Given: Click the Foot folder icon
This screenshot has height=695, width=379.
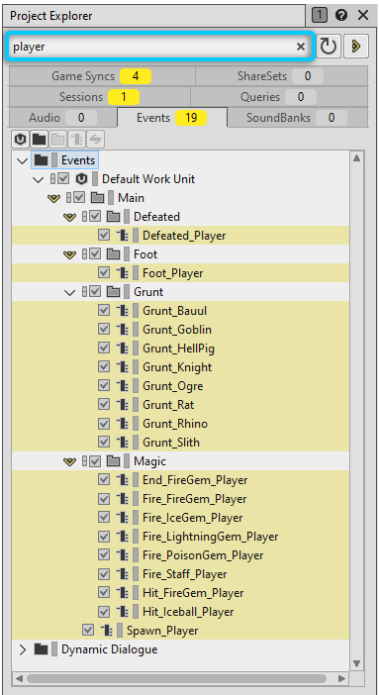Looking at the screenshot, I should pos(113,254).
